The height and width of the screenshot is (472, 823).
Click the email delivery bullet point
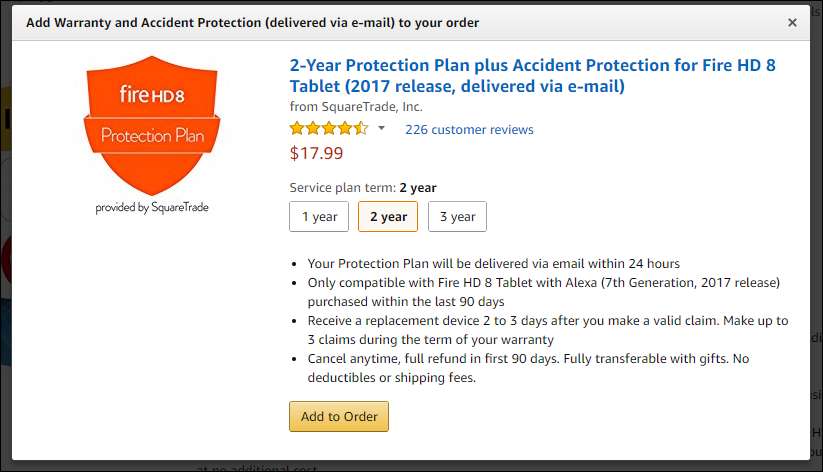(494, 264)
